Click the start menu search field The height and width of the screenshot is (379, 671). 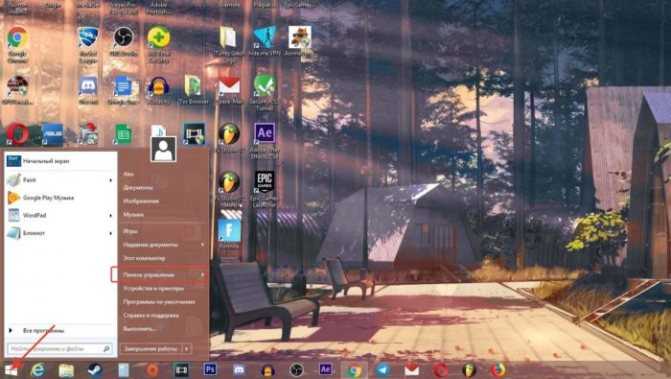click(60, 349)
